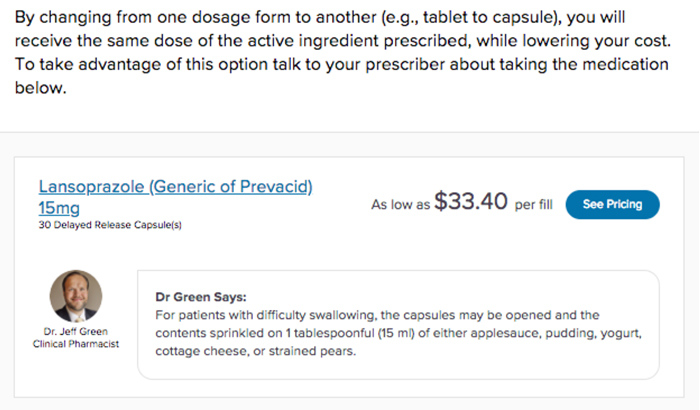Screen dimensions: 700x410
Task: Click the 'contents sprinkled on 1 tablespoonful' line
Action: pos(398,333)
